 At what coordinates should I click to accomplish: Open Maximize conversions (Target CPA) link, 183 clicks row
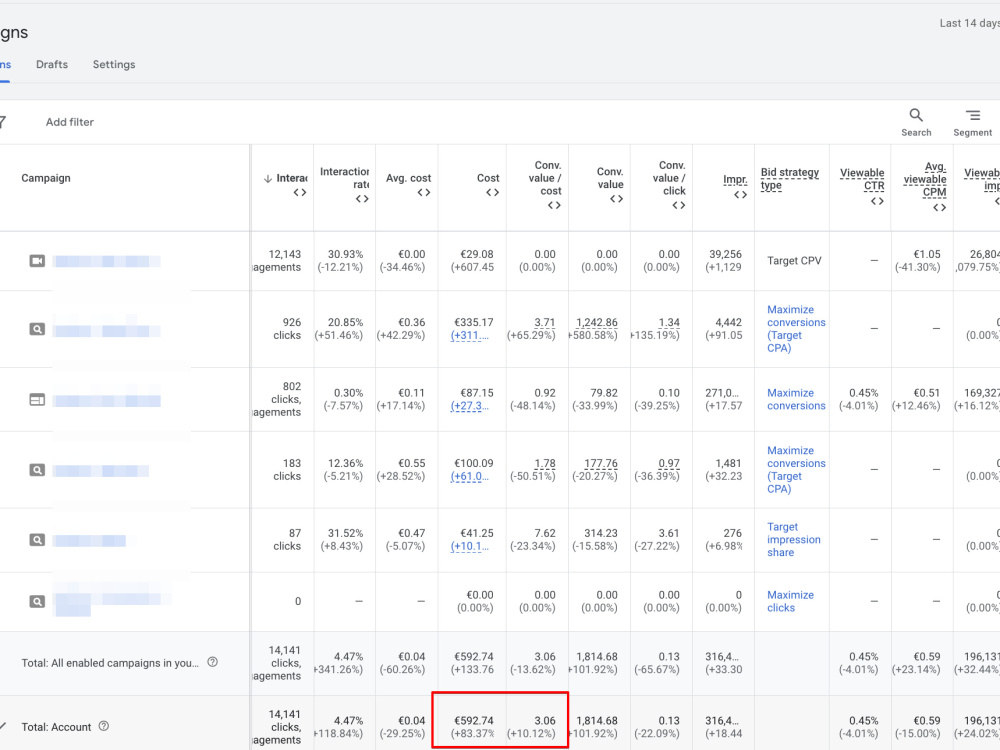(x=796, y=470)
